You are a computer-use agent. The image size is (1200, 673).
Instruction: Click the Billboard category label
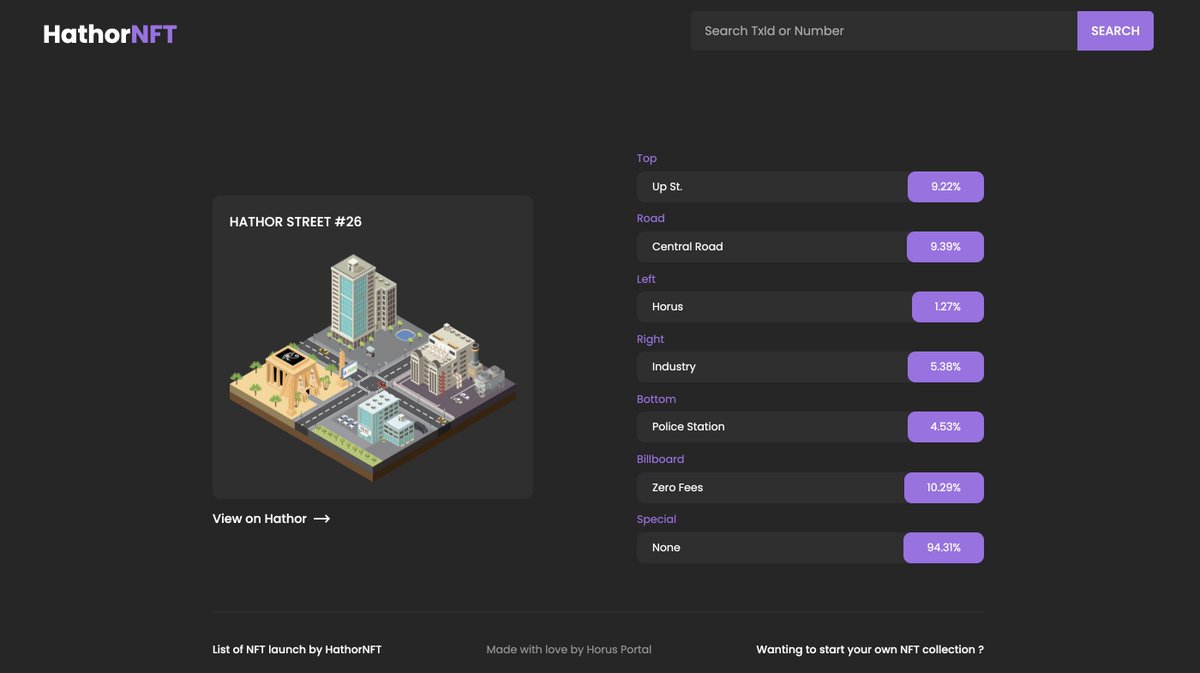click(661, 459)
